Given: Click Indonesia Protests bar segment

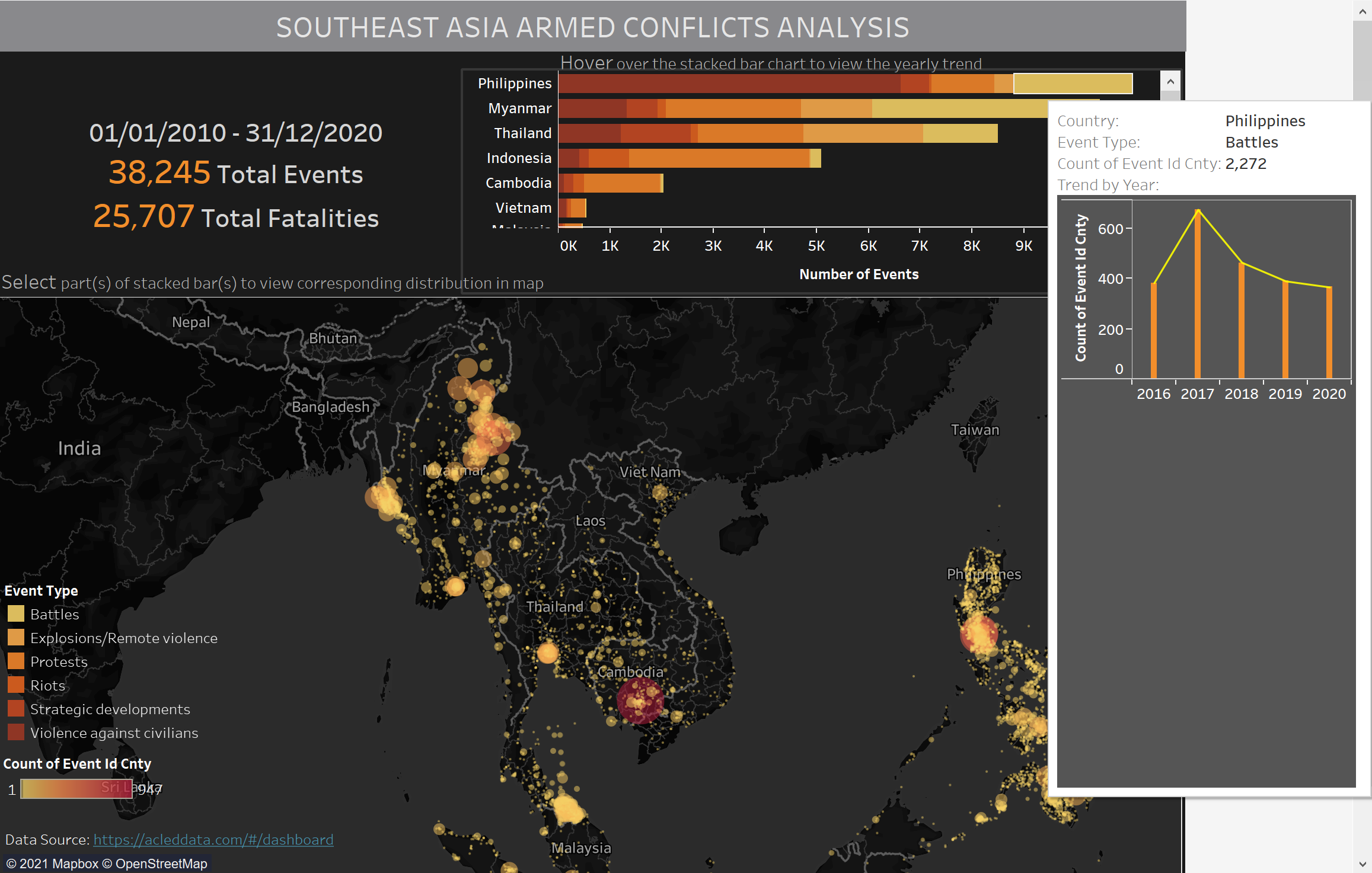Looking at the screenshot, I should point(719,158).
